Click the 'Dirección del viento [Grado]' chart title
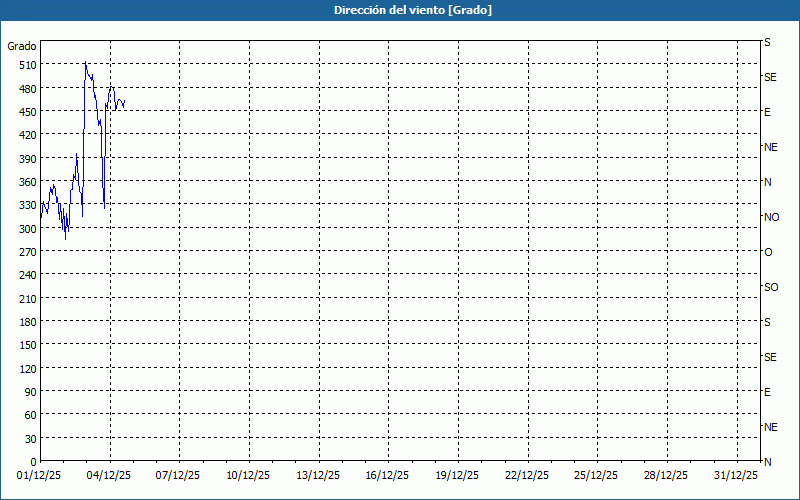The height and width of the screenshot is (500, 800). 413,10
